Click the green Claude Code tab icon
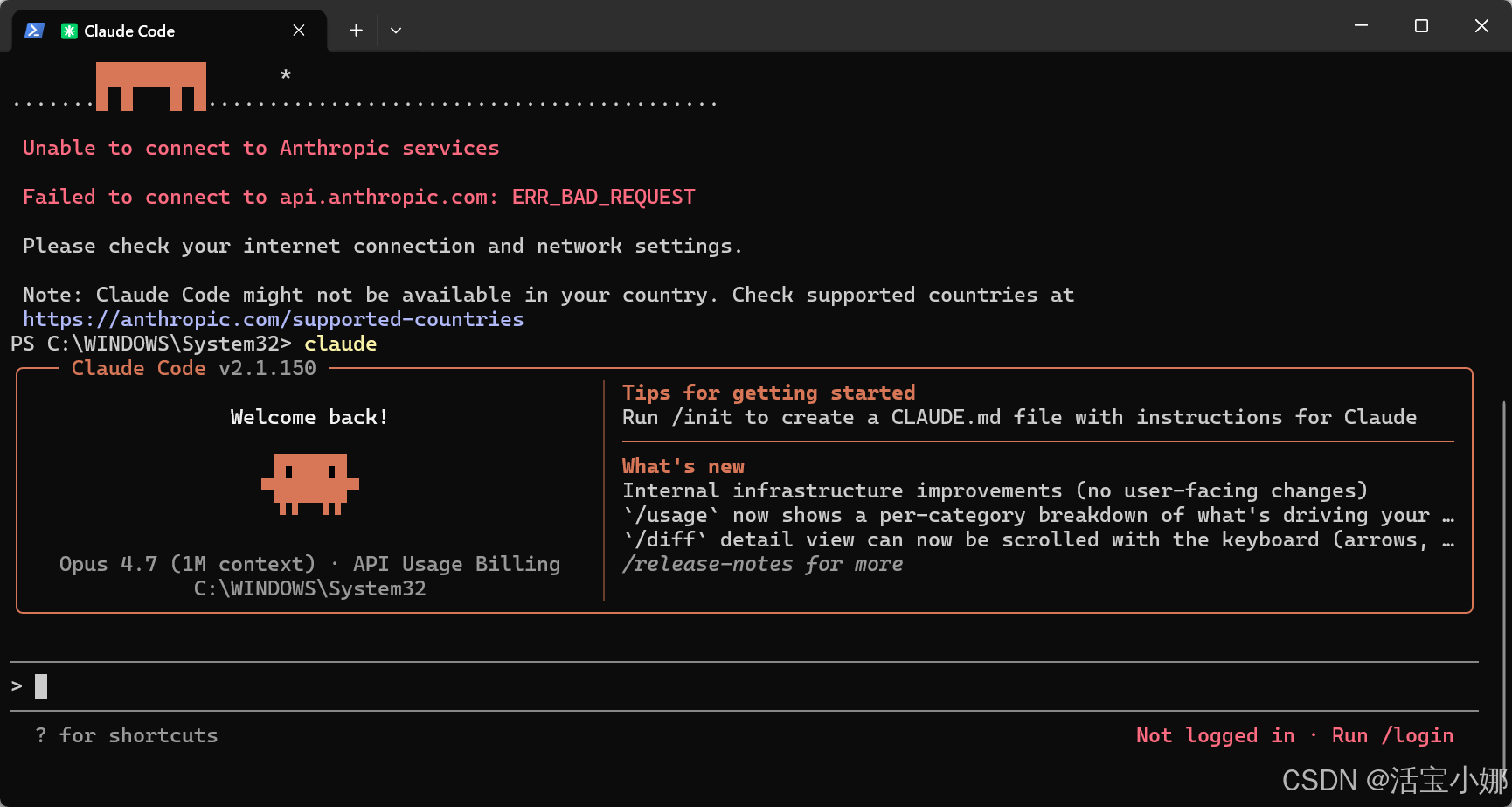The width and height of the screenshot is (1512, 807). pyautogui.click(x=69, y=31)
